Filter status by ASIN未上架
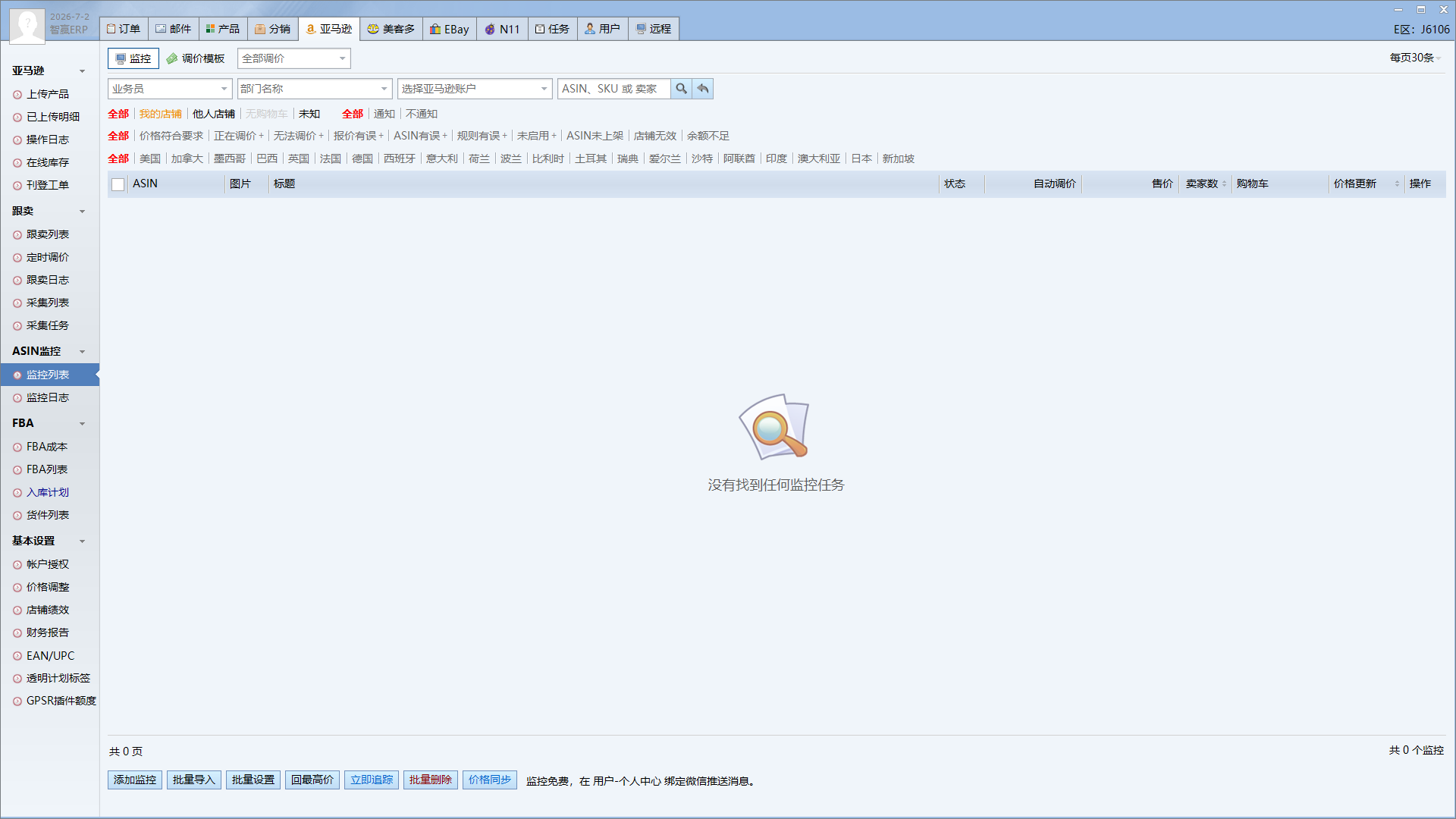The width and height of the screenshot is (1456, 819). pyautogui.click(x=595, y=136)
